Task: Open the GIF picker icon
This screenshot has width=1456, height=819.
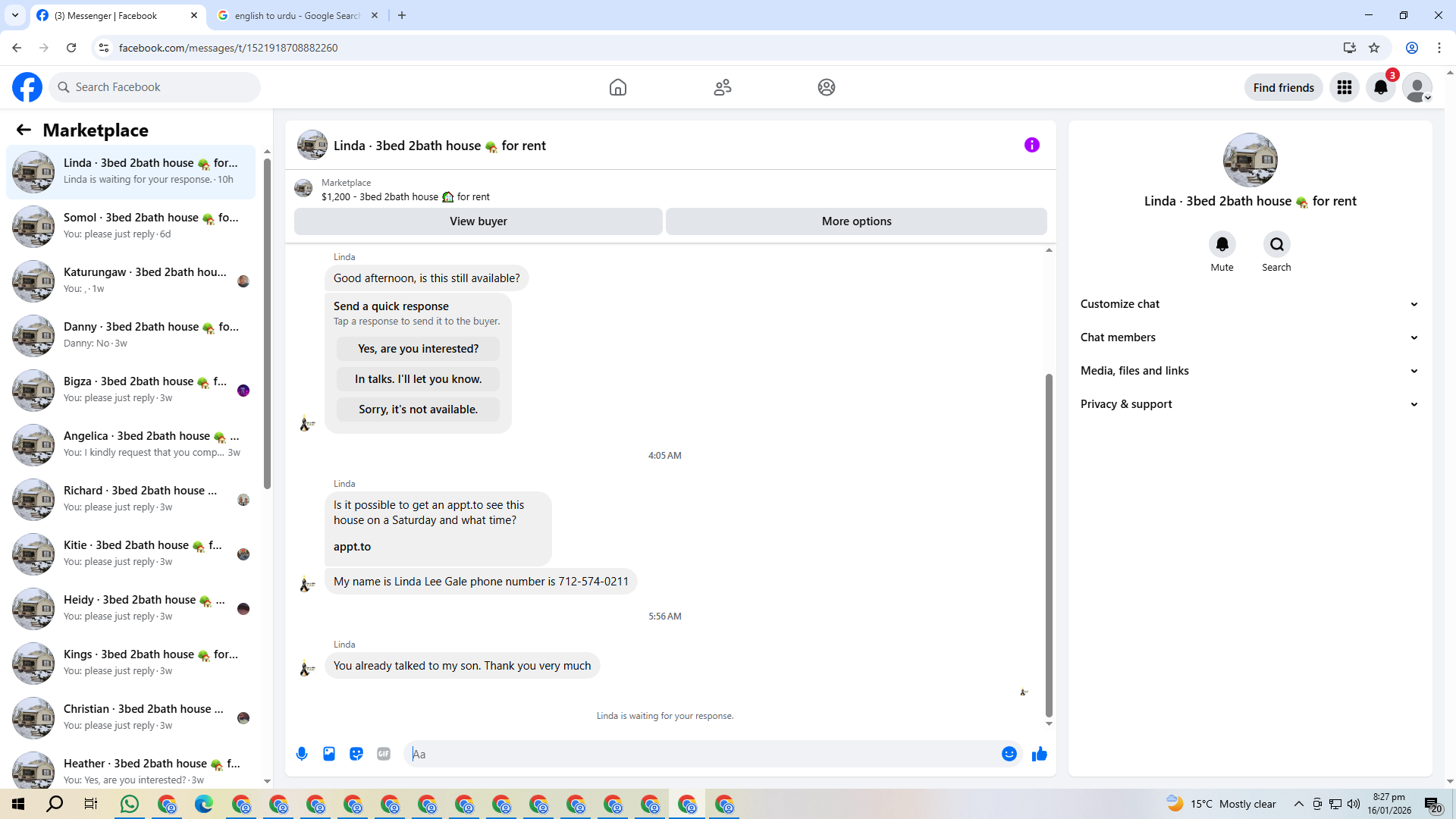Action: pyautogui.click(x=384, y=754)
